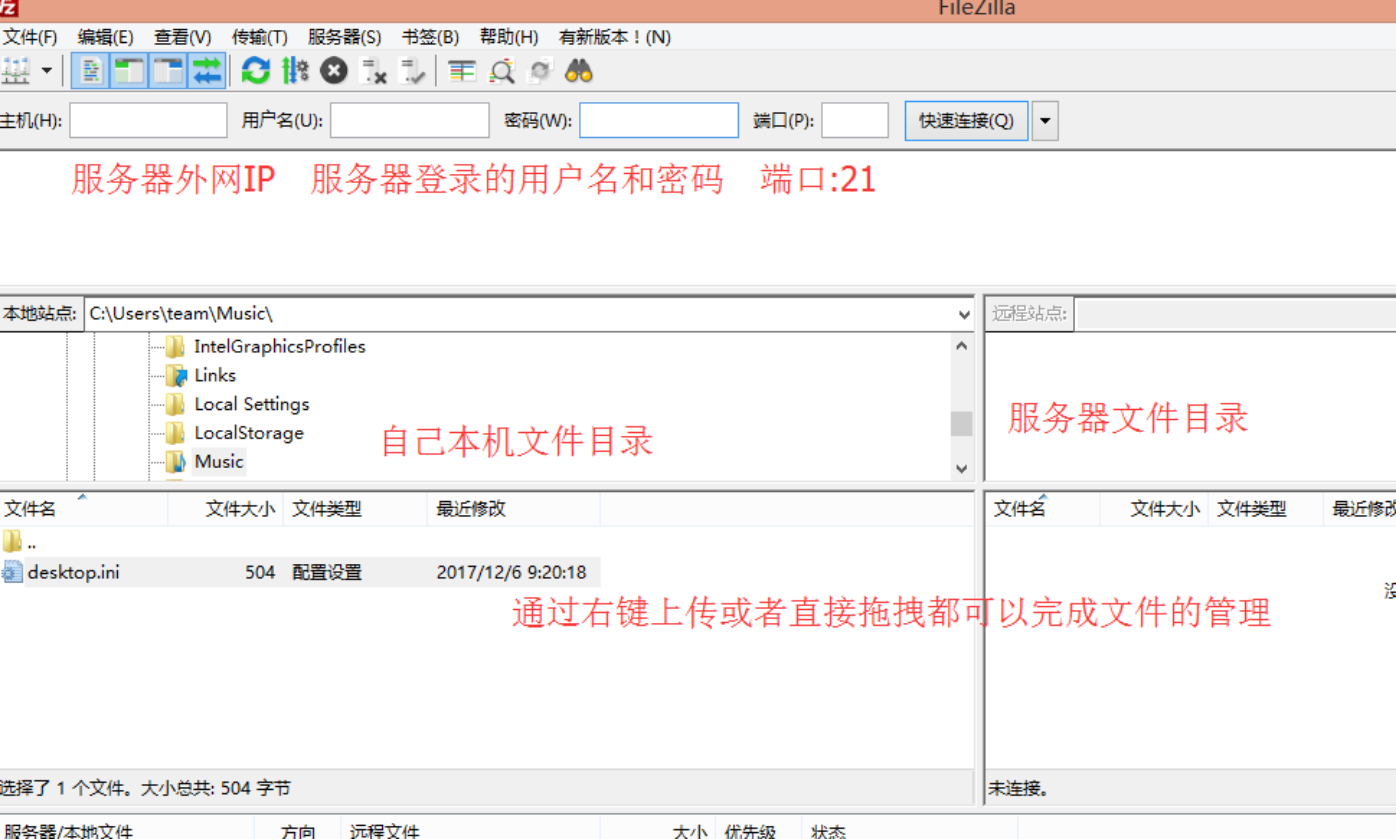1396x839 pixels.
Task: Sort local files by 文件类型 column
Action: tap(356, 509)
